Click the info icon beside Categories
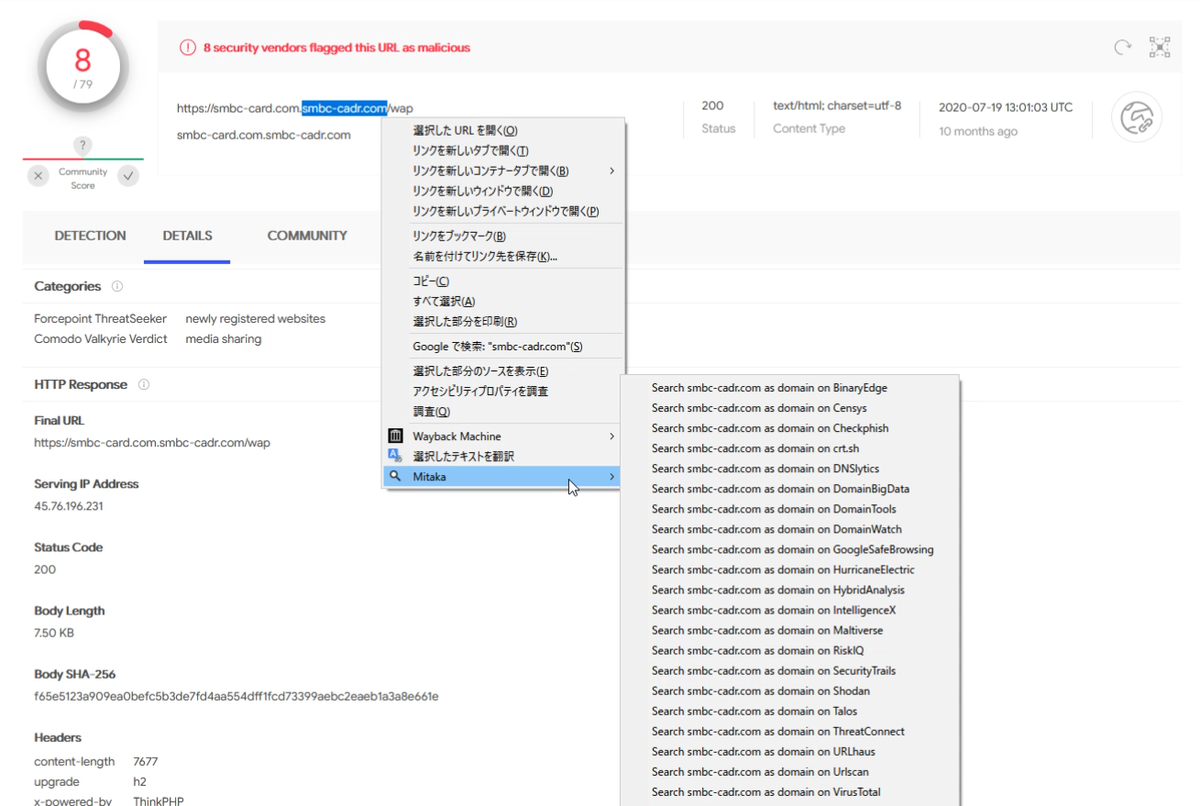 (x=117, y=286)
